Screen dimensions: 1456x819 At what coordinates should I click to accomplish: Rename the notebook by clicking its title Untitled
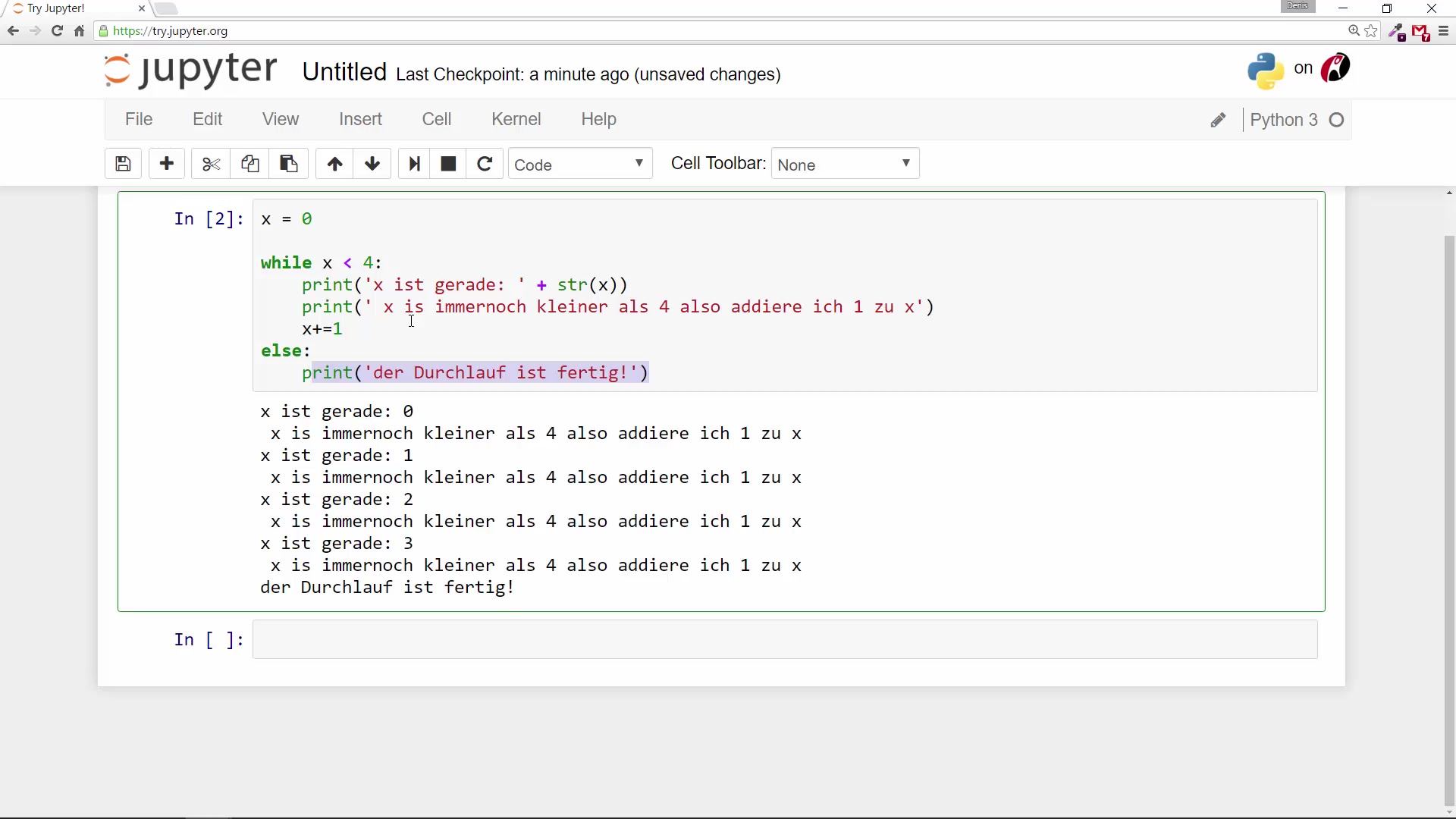coord(344,72)
